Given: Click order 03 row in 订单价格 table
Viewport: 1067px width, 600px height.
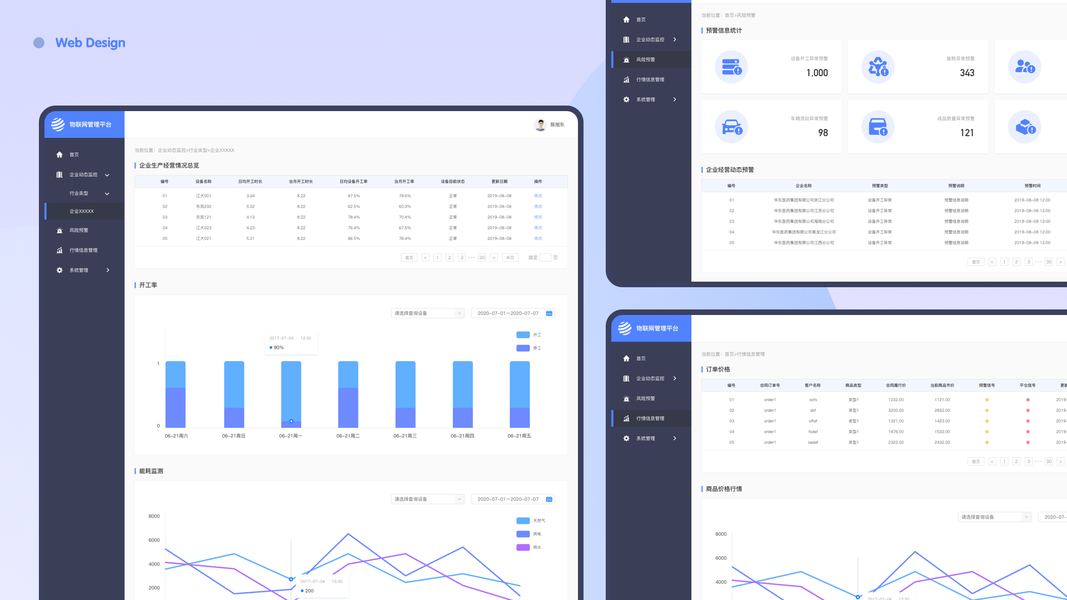Looking at the screenshot, I should pyautogui.click(x=885, y=421).
